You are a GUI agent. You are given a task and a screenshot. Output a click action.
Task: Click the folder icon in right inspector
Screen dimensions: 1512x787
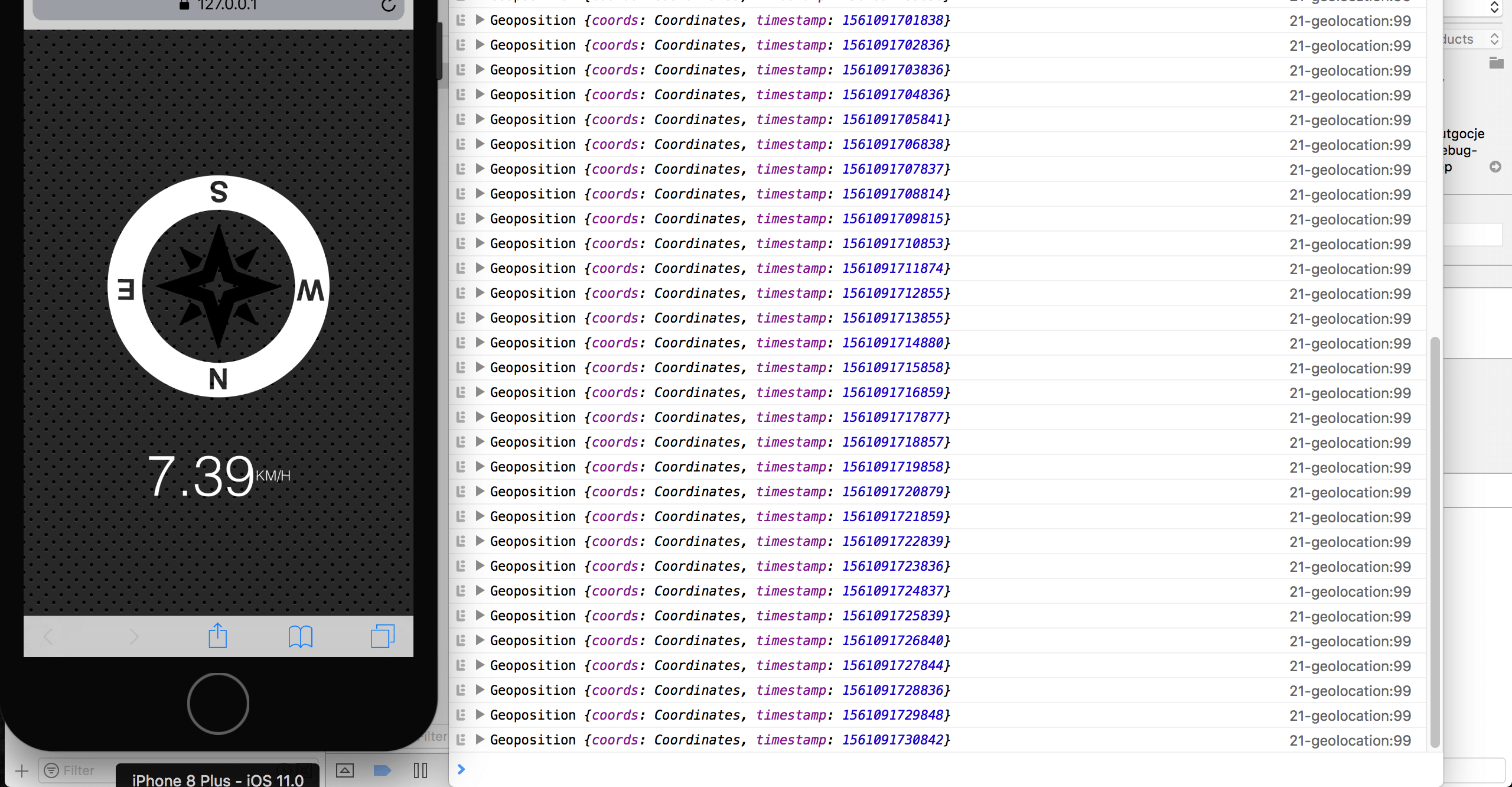tap(1496, 63)
